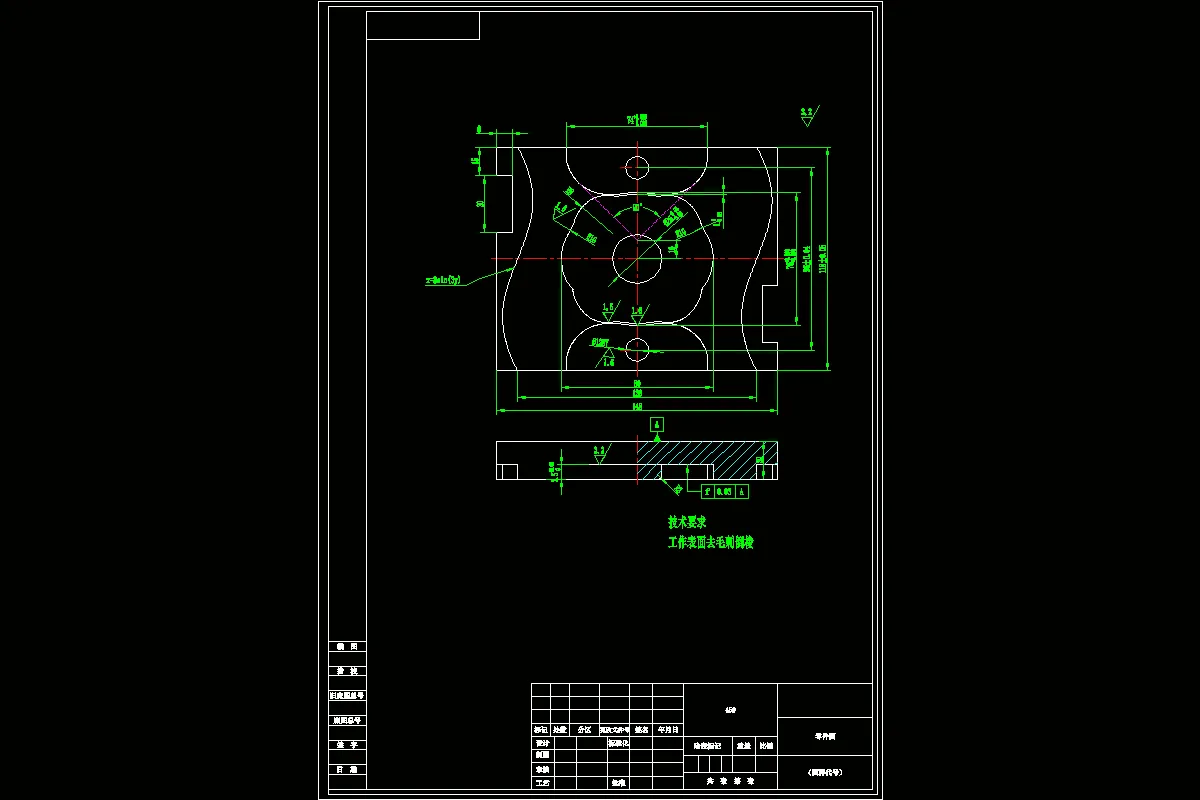Image resolution: width=1200 pixels, height=800 pixels.
Task: Click the 标准化 cell in title block
Action: (618, 743)
